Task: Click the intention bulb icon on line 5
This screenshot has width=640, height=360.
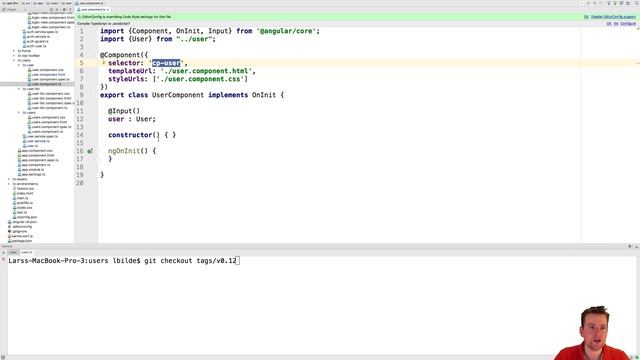Action: (x=103, y=63)
